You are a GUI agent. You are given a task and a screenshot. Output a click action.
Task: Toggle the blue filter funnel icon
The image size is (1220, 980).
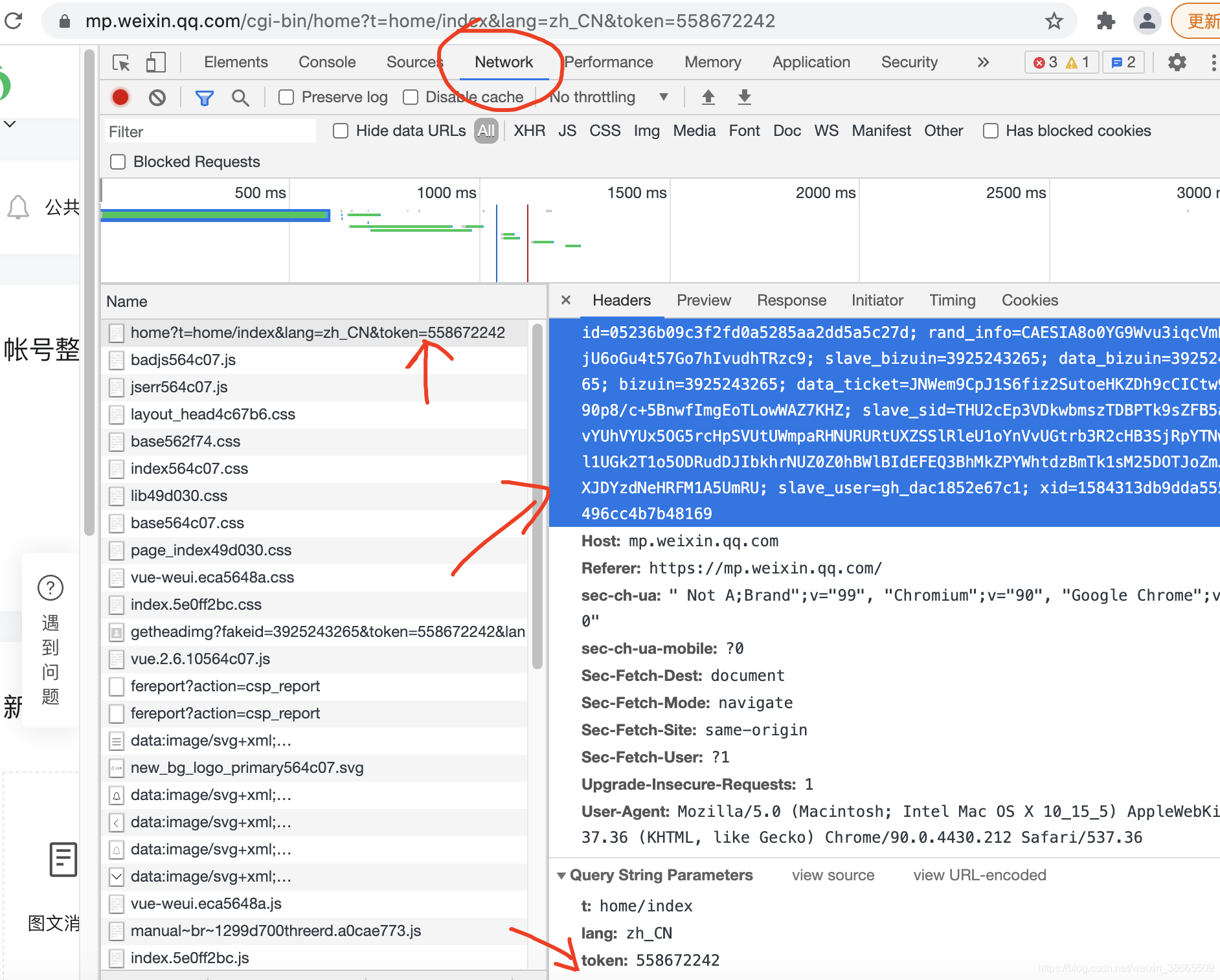pos(205,98)
